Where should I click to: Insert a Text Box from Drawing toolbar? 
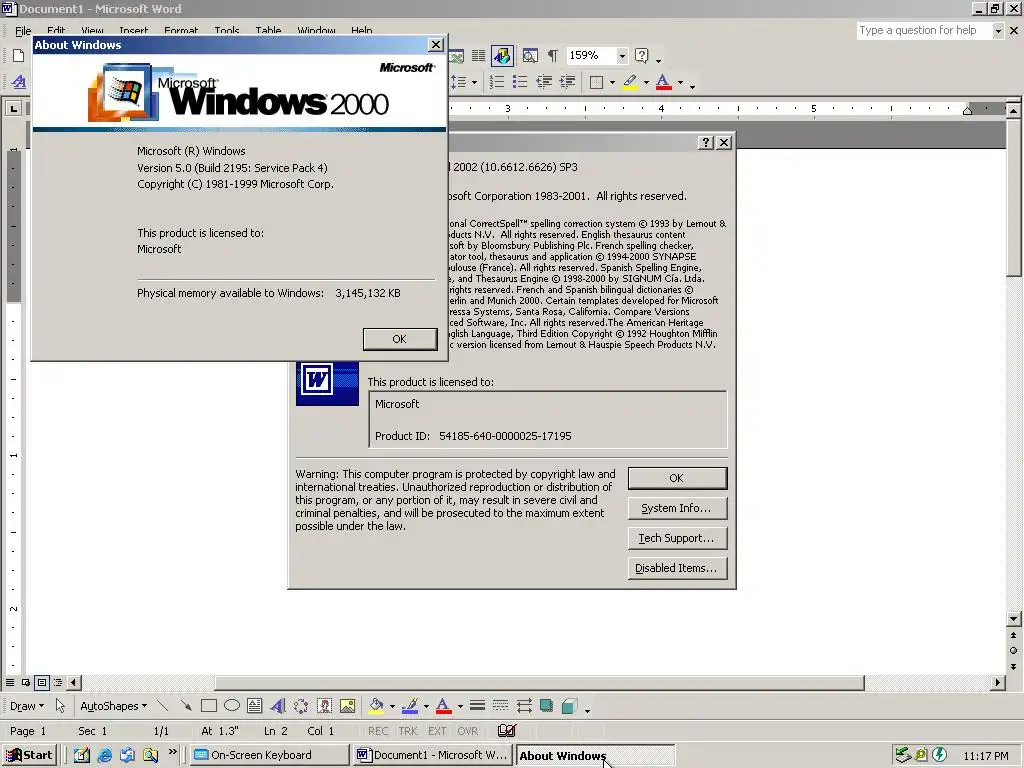[255, 706]
